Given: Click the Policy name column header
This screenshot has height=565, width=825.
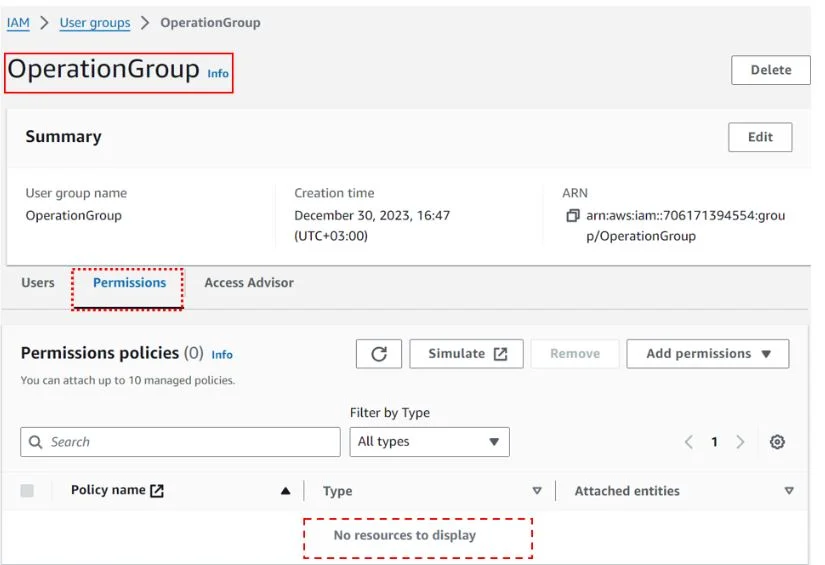Looking at the screenshot, I should tap(108, 490).
